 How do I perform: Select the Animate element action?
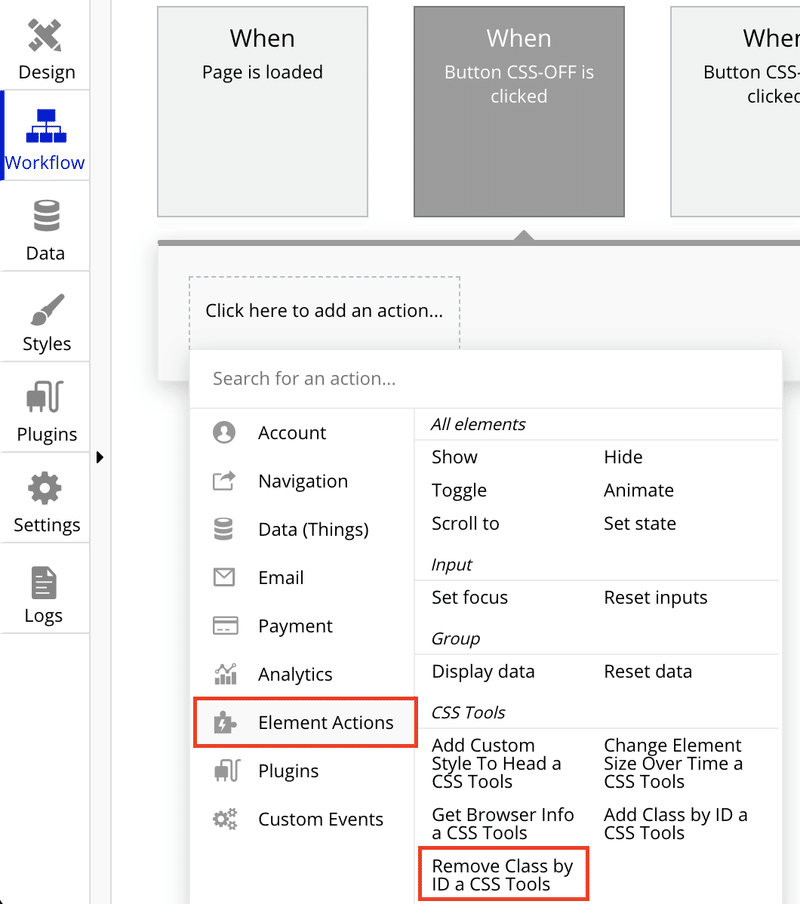click(x=639, y=490)
